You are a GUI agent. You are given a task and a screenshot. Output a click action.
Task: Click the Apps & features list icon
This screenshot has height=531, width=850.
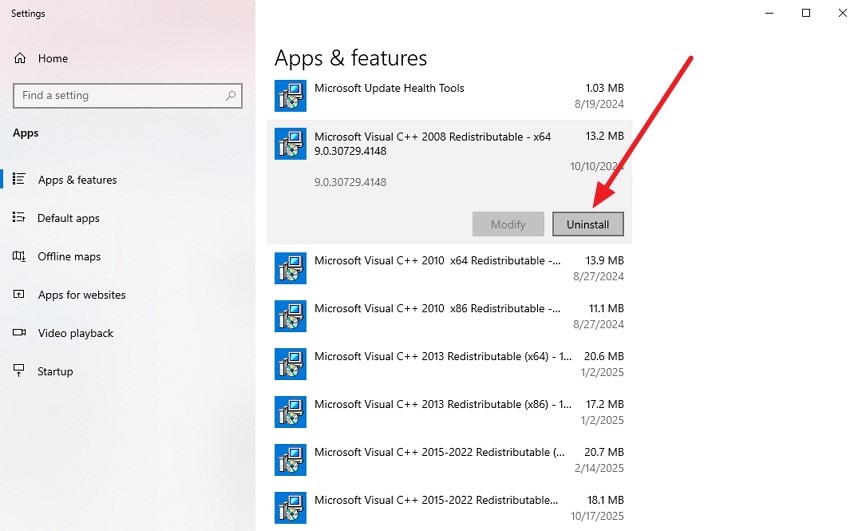(19, 179)
